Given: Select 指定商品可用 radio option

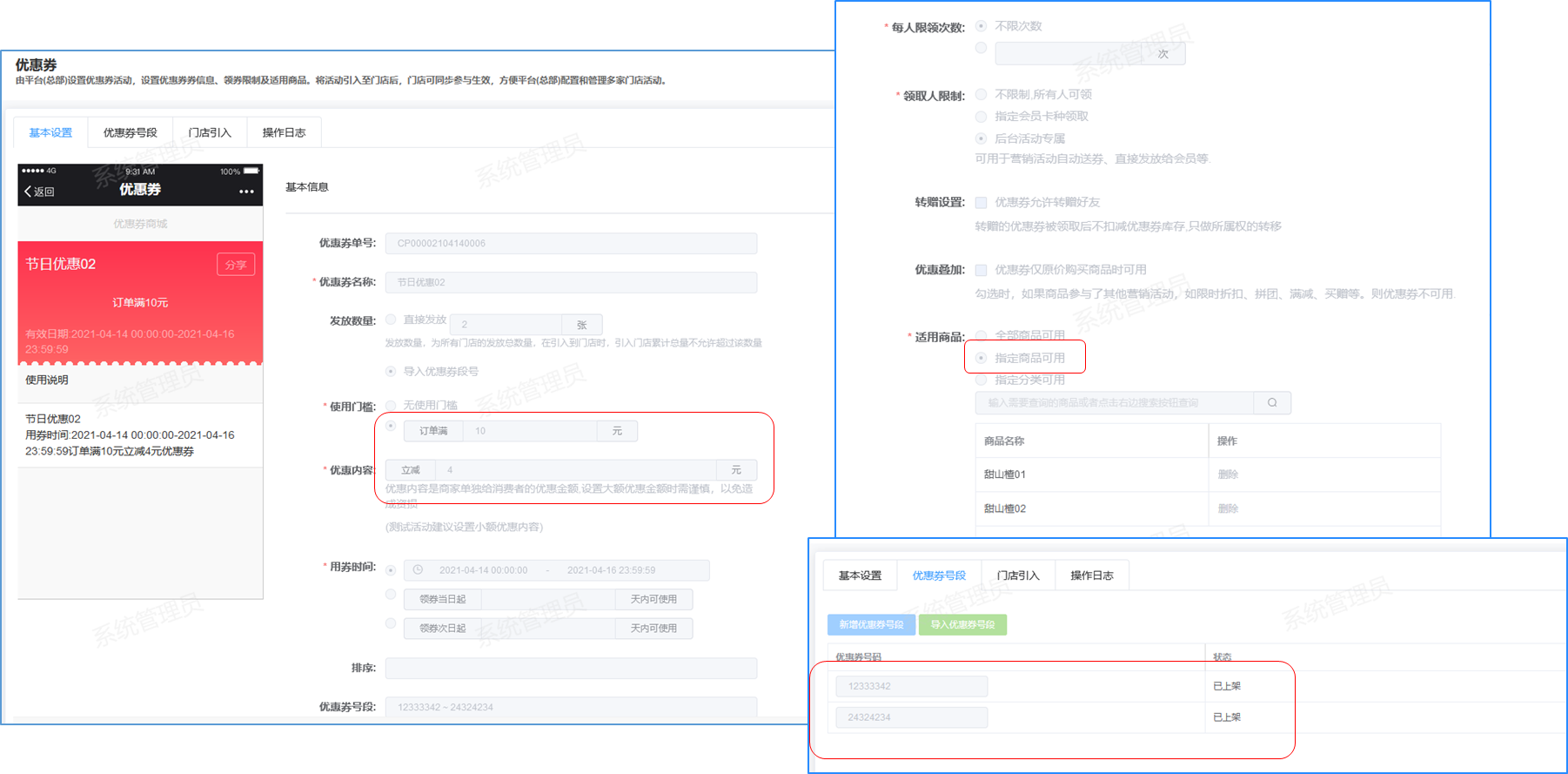Looking at the screenshot, I should pos(981,358).
